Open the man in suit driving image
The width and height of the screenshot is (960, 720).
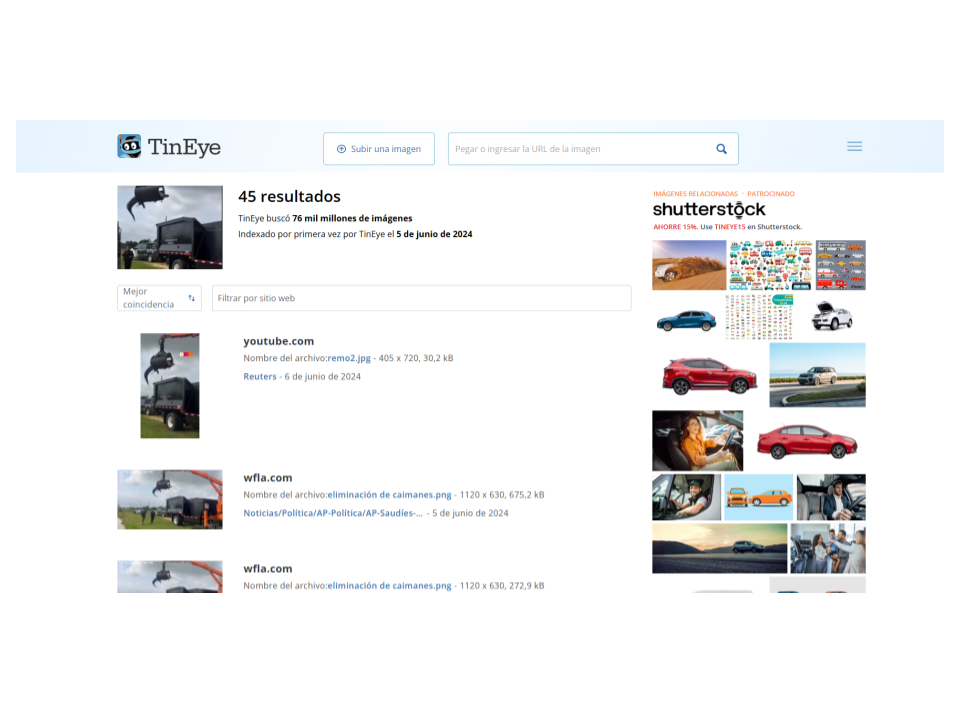tap(831, 497)
